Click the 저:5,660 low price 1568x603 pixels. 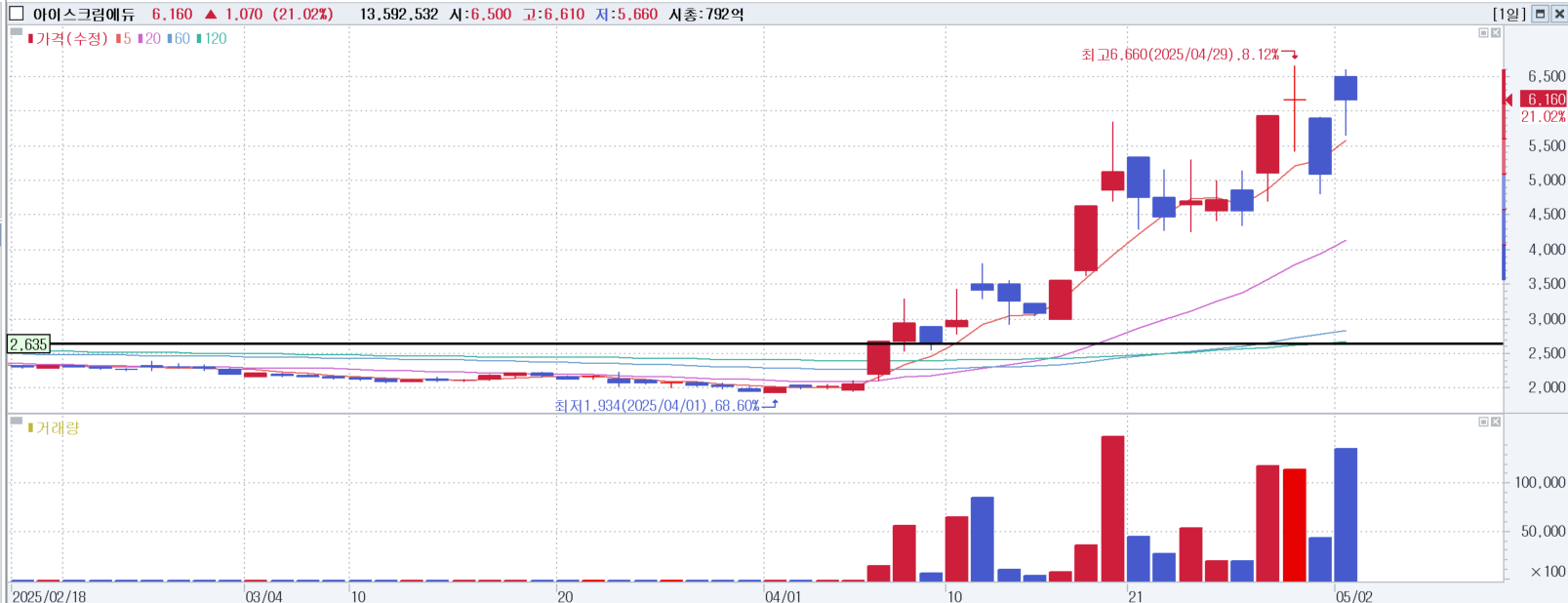click(x=626, y=14)
